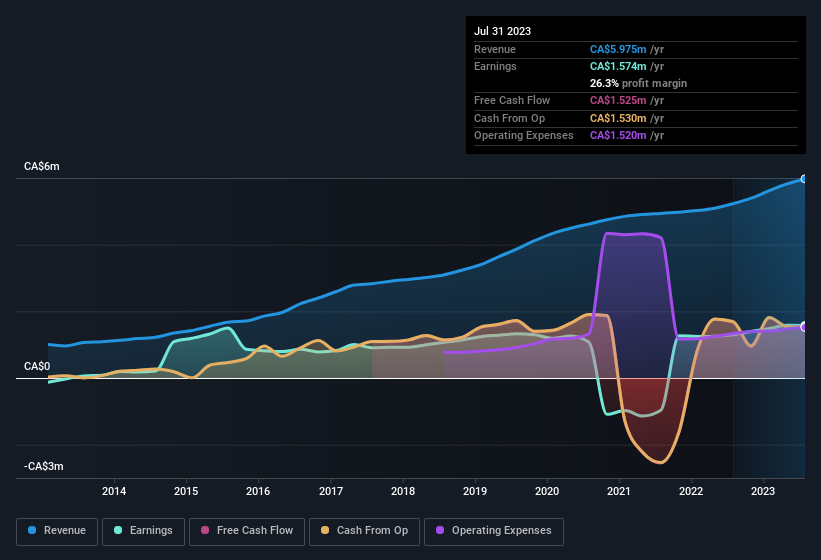The width and height of the screenshot is (821, 560).
Task: Click the Revenue CA$5.975m value in tooltip
Action: pyautogui.click(x=619, y=49)
